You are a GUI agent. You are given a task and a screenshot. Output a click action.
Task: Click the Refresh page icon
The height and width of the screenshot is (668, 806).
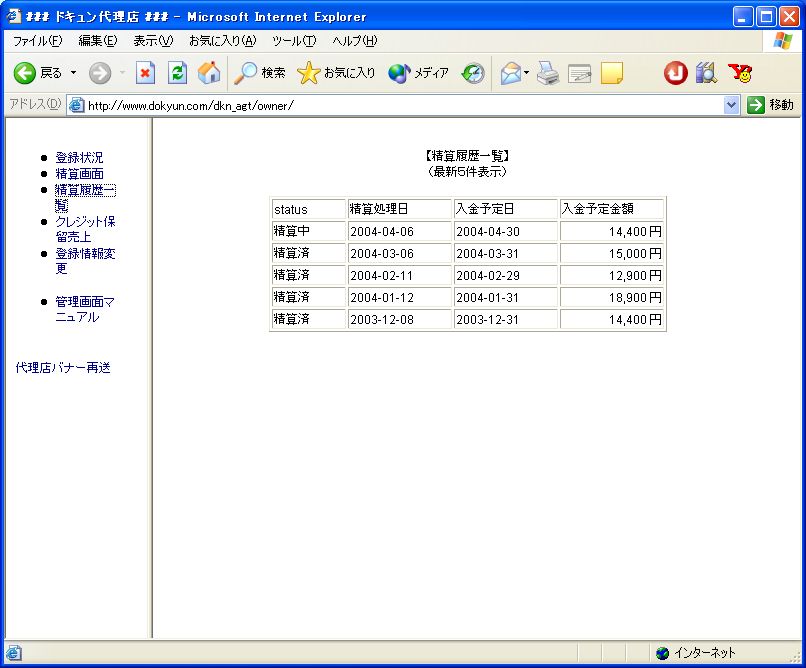(177, 73)
